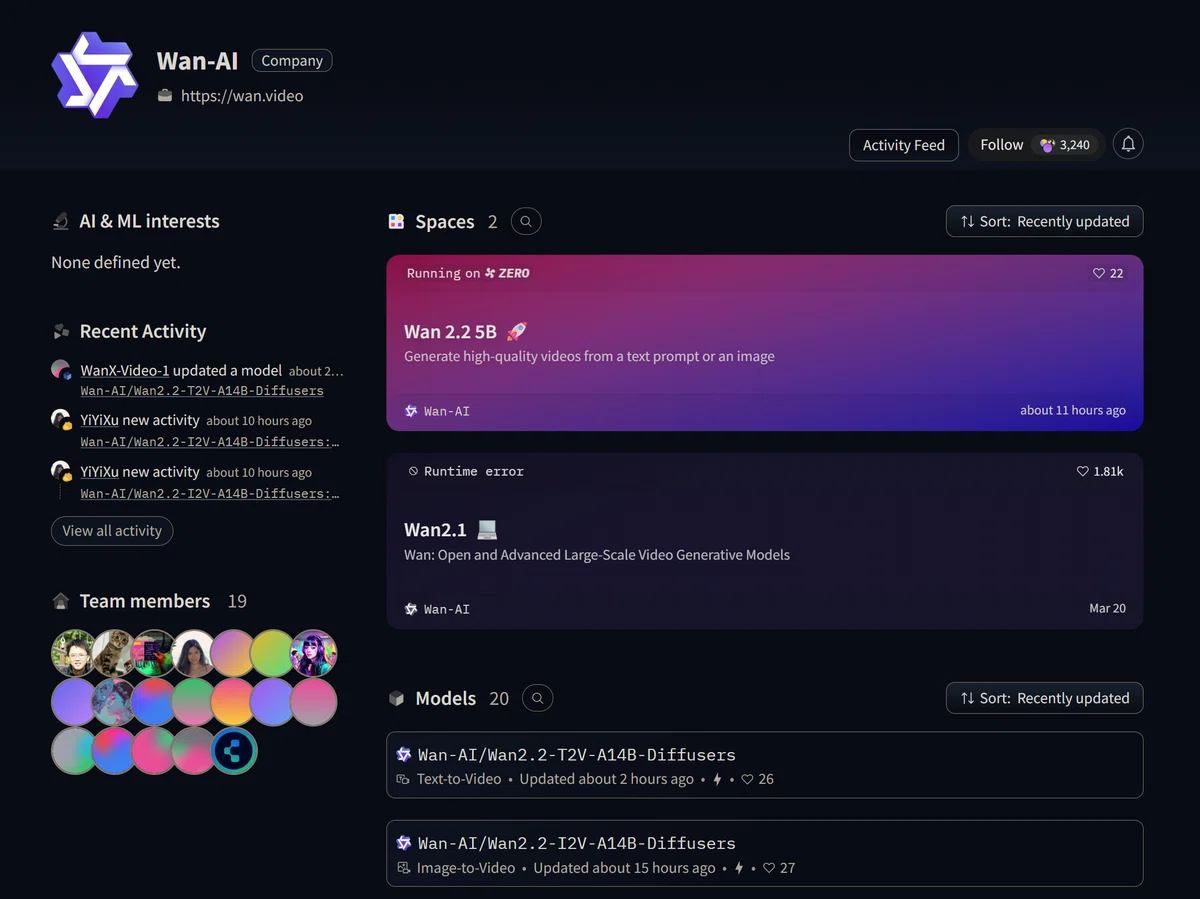This screenshot has height=899, width=1200.
Task: Click the first team member avatar
Action: point(73,653)
